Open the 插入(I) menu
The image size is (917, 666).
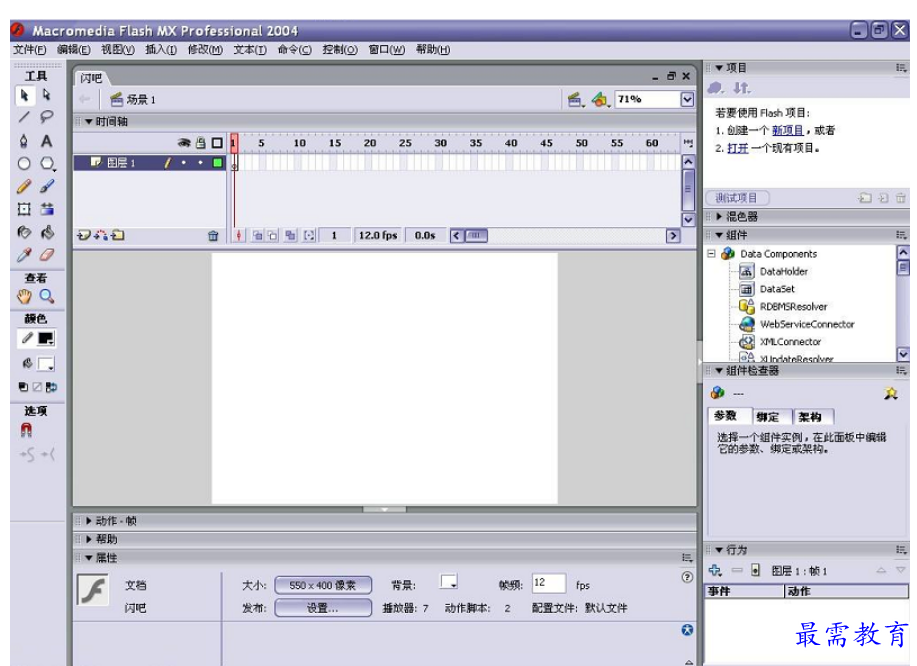(x=161, y=50)
